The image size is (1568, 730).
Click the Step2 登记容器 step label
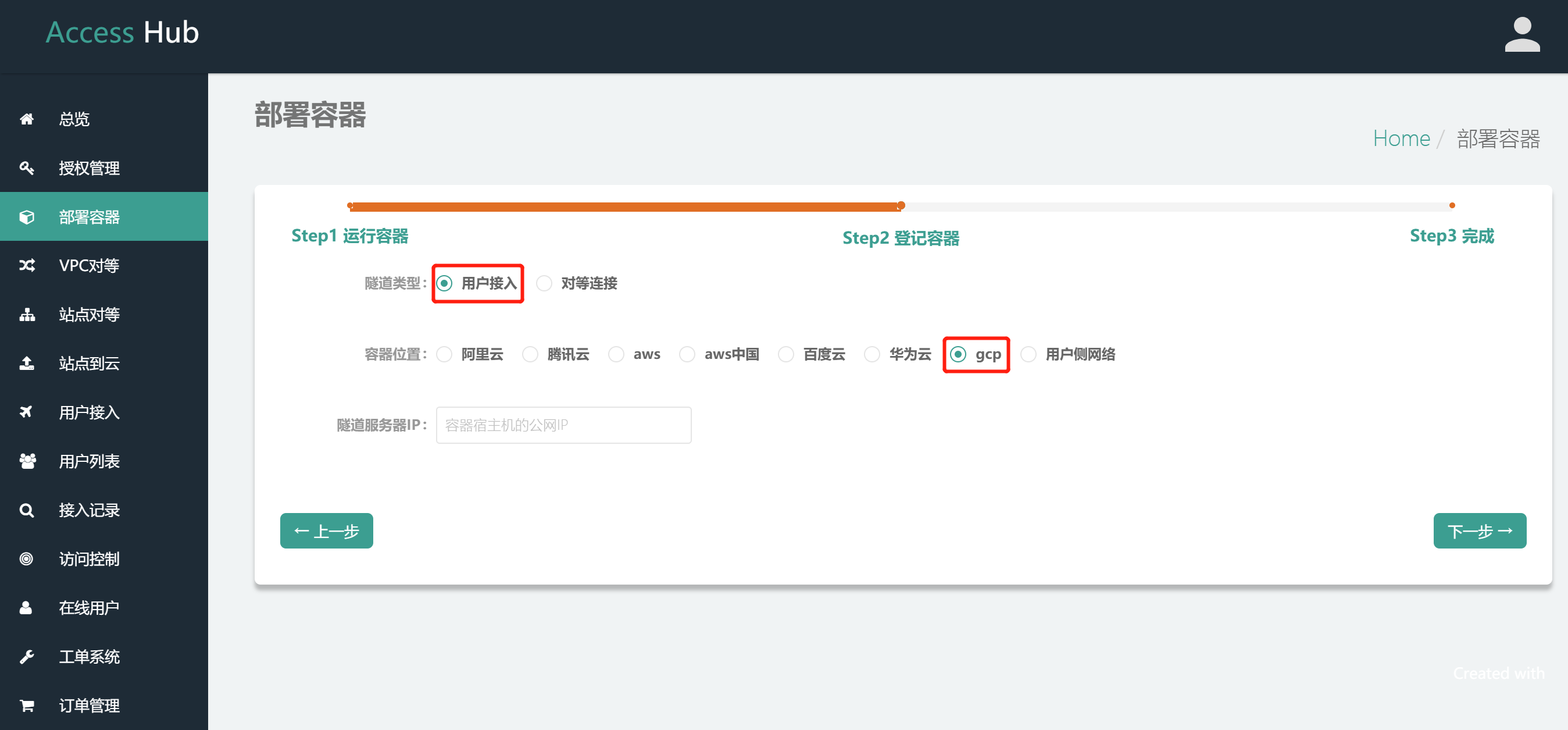tap(901, 238)
